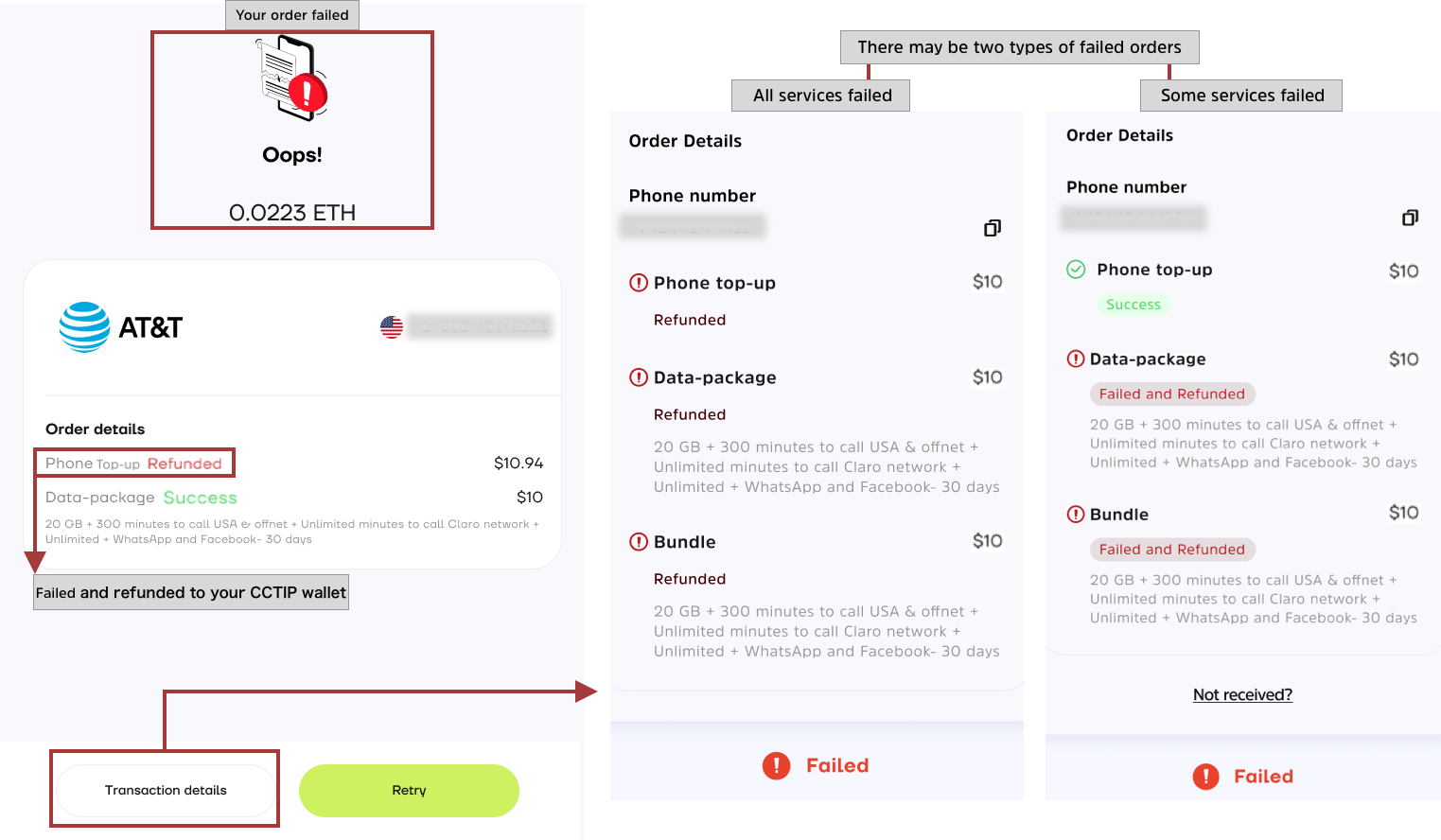Viewport: 1441px width, 840px height.
Task: Click red Failed status icon under All services failed
Action: (x=776, y=765)
